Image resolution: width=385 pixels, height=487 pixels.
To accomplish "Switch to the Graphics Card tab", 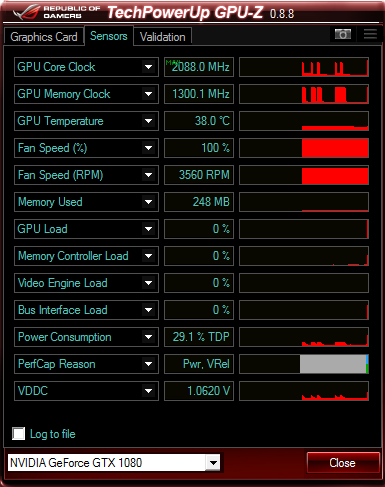I will click(x=44, y=37).
